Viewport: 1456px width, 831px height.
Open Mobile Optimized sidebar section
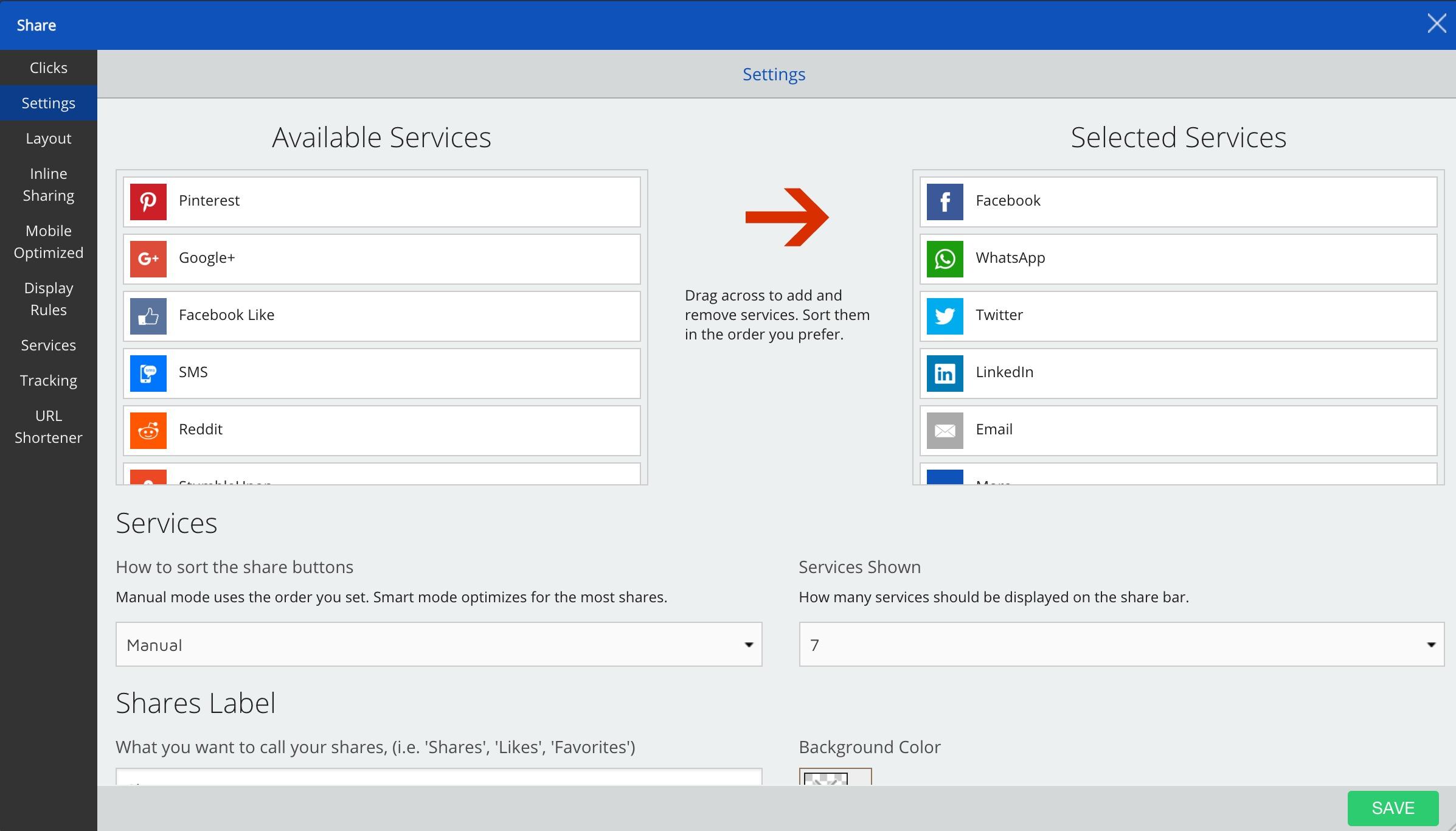click(x=49, y=242)
